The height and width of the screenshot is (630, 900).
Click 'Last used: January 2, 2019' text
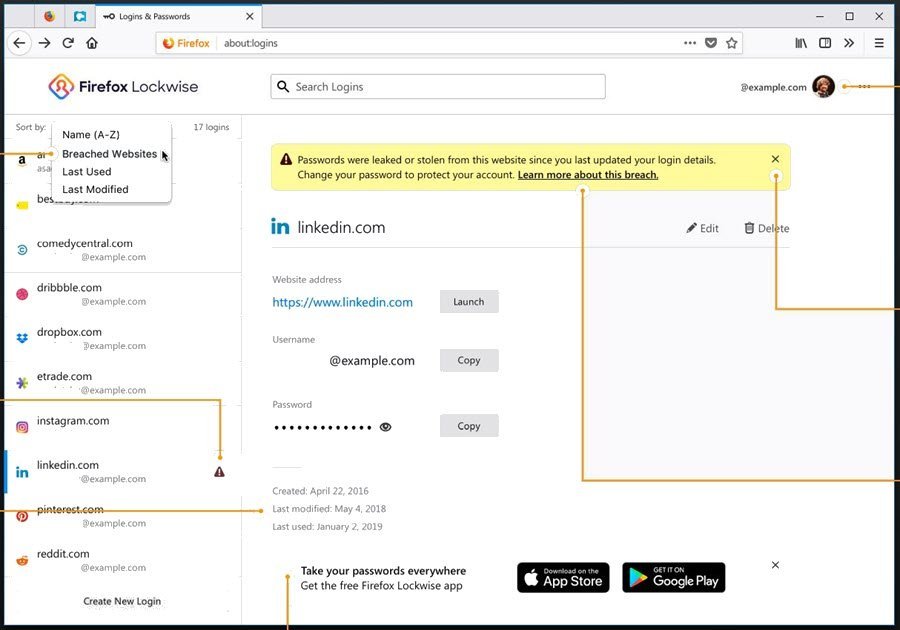point(327,527)
